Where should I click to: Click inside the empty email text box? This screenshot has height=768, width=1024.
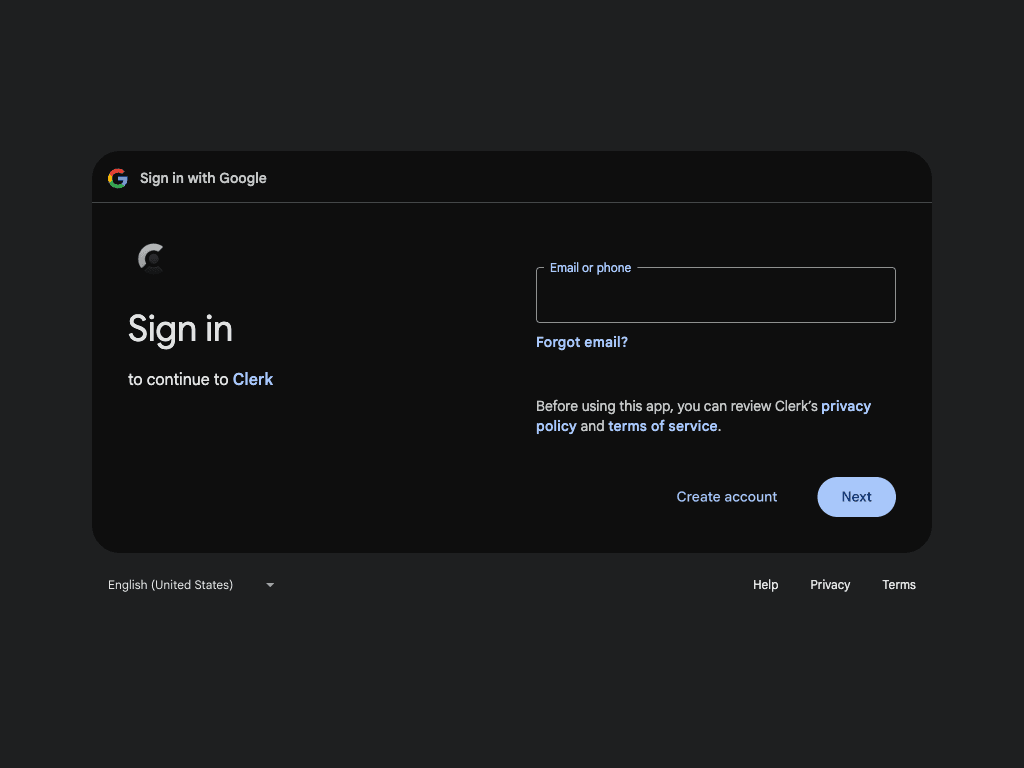[x=715, y=298]
